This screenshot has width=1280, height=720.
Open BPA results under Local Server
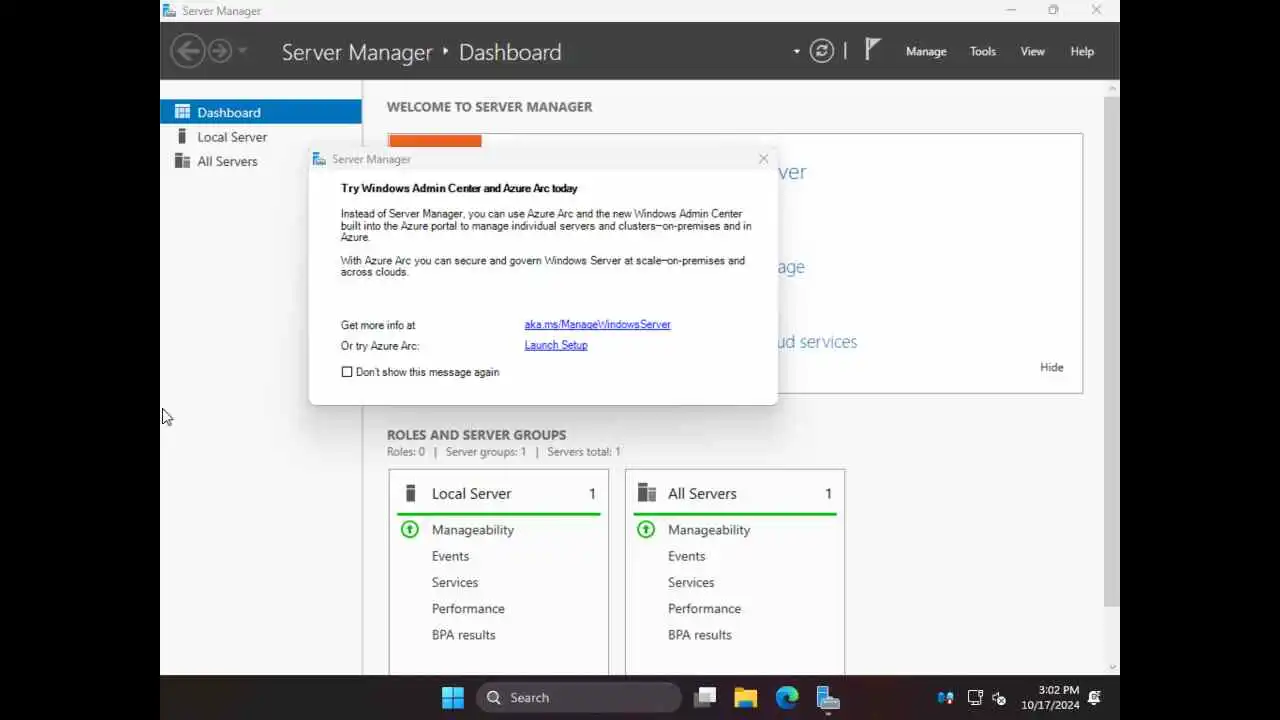tap(464, 635)
